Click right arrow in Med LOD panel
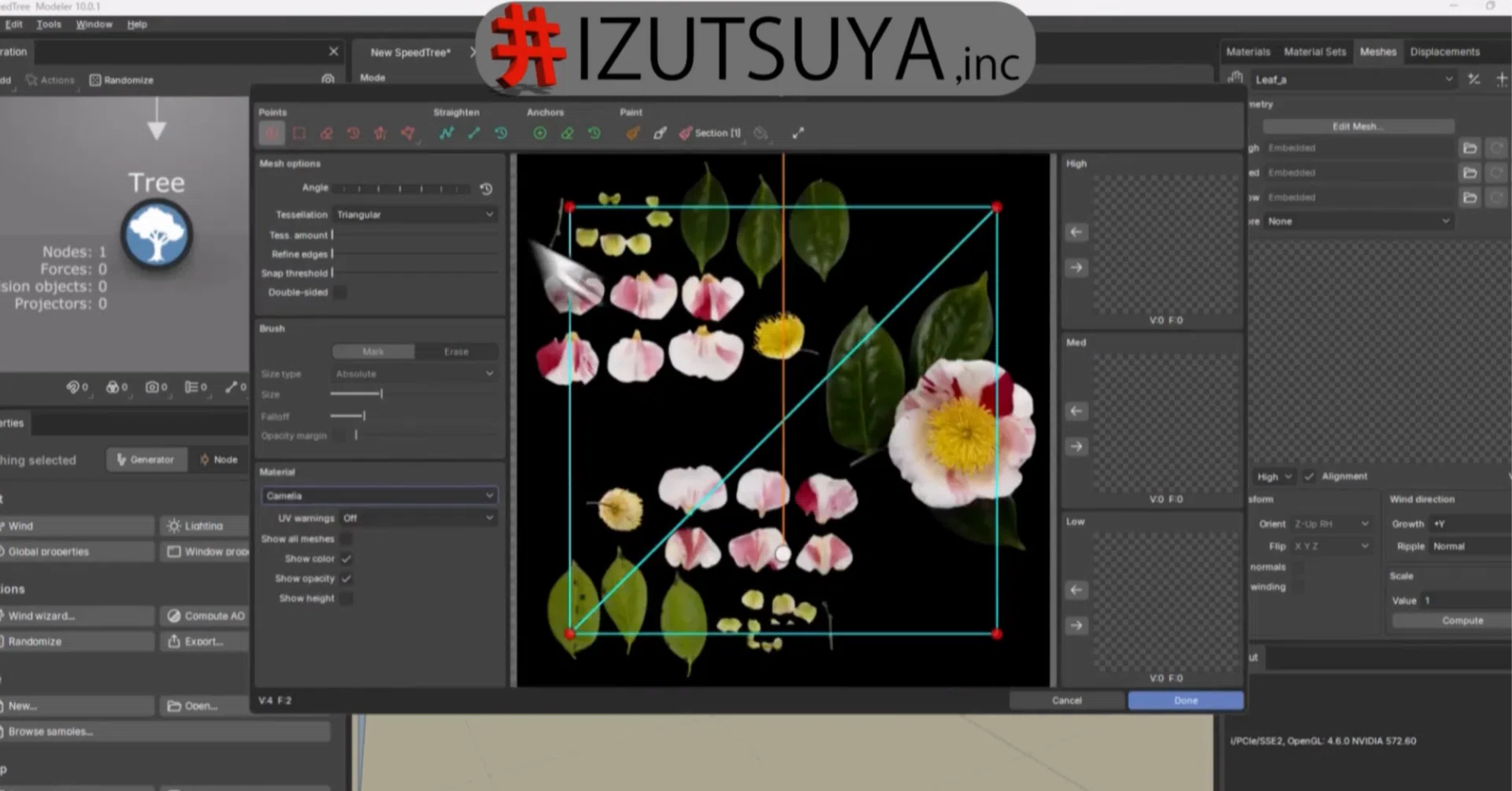The image size is (1512, 791). click(x=1076, y=446)
